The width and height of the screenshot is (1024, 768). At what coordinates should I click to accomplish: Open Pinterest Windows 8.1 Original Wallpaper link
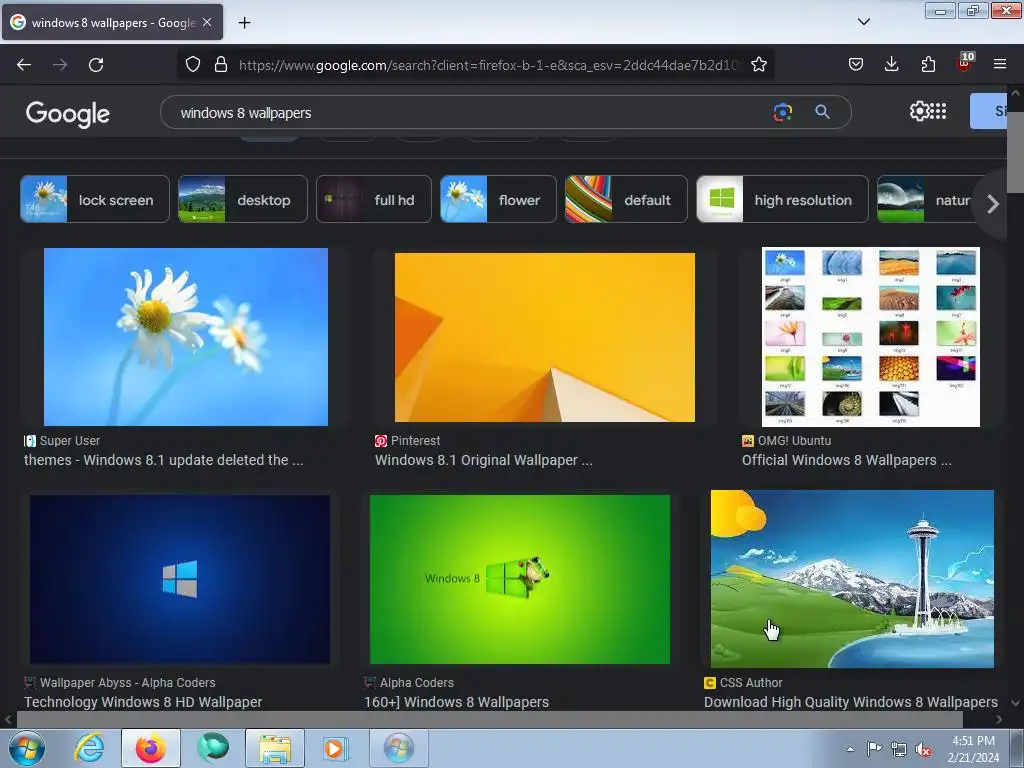484,460
